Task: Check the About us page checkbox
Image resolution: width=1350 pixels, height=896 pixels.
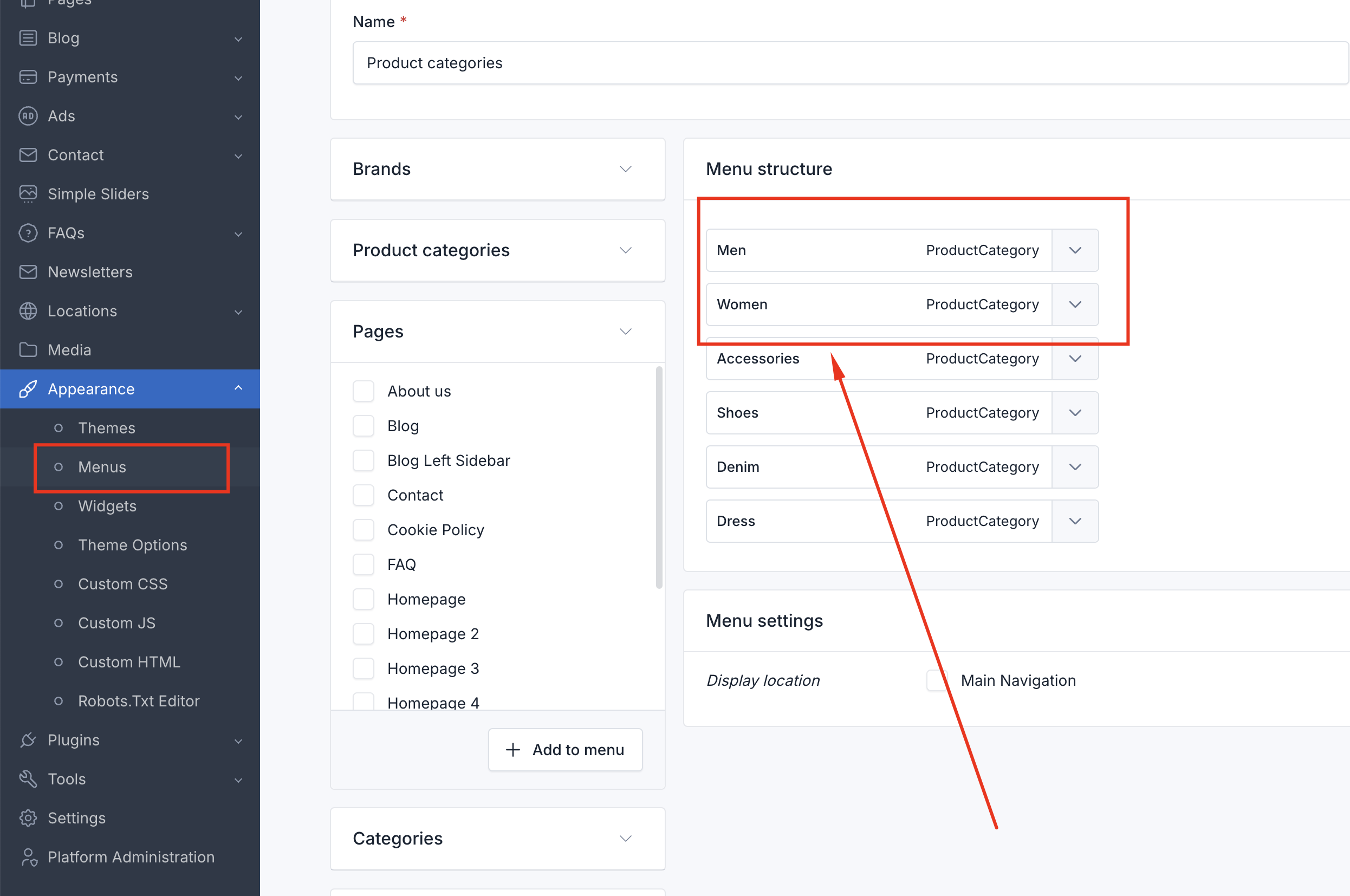Action: point(364,392)
